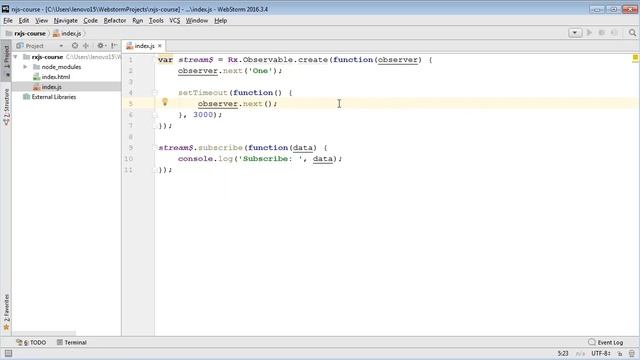
Task: Open the Help menu
Action: pyautogui.click(x=220, y=20)
